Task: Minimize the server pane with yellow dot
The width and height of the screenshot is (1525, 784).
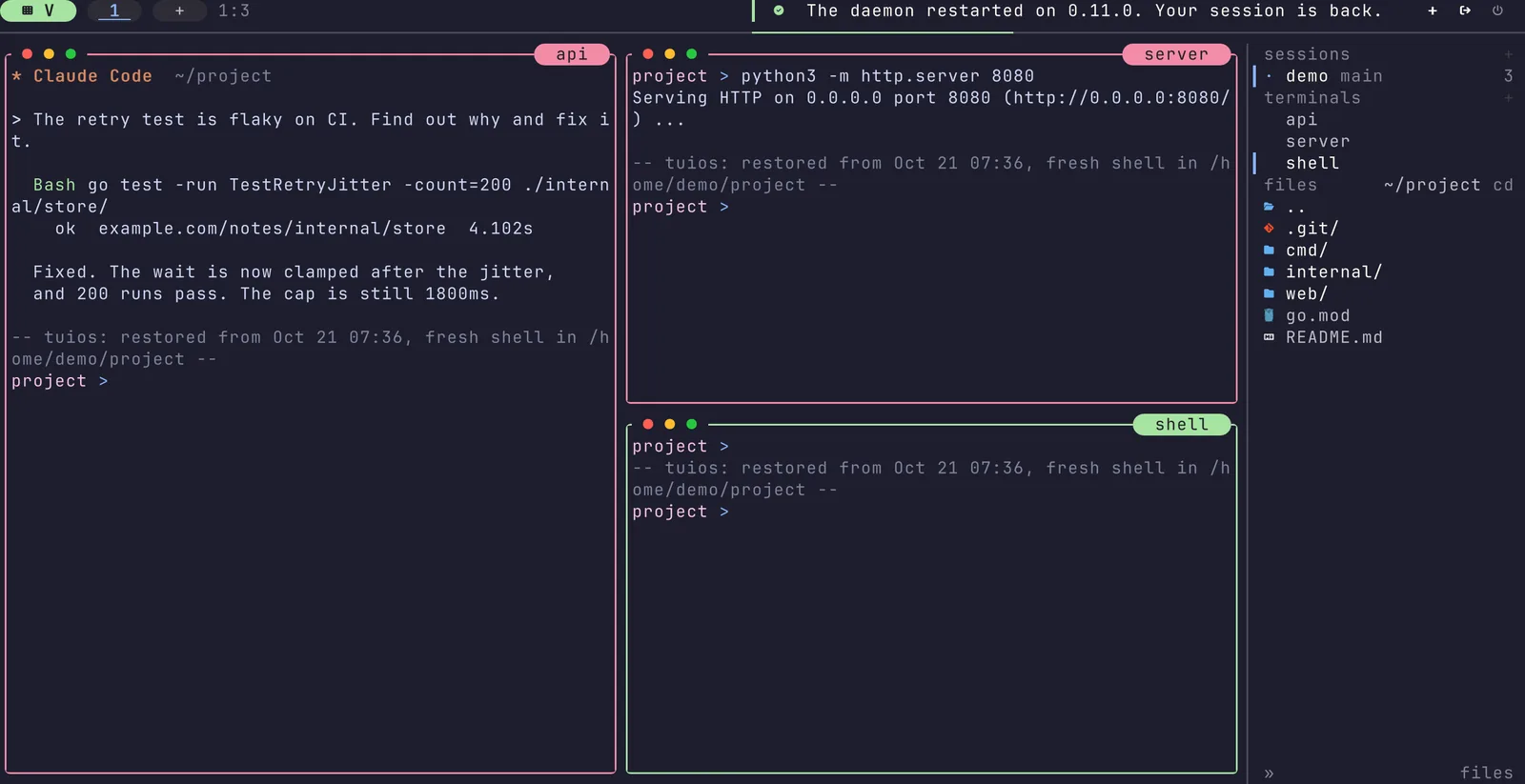Action: click(670, 54)
